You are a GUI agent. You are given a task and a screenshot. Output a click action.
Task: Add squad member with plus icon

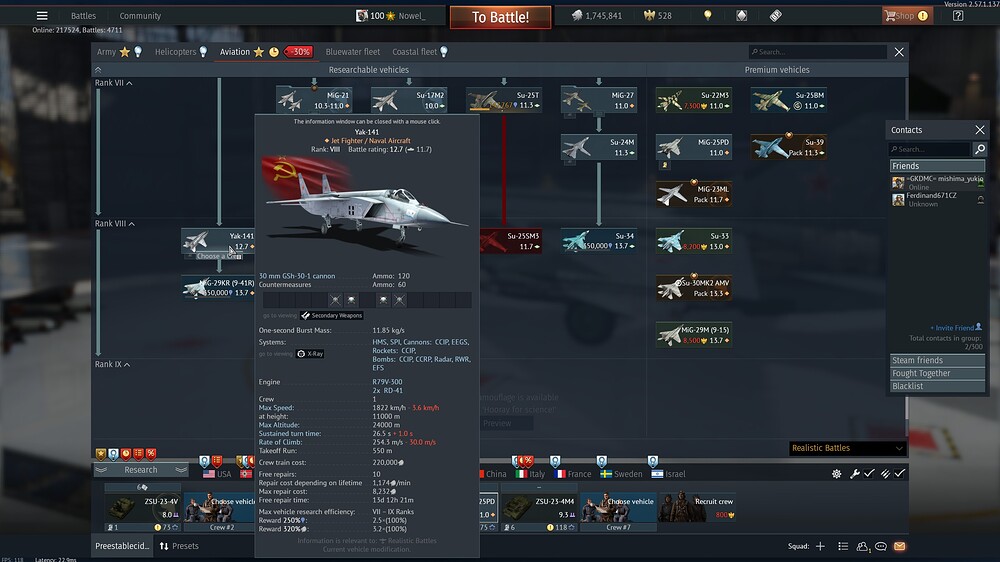tap(820, 547)
